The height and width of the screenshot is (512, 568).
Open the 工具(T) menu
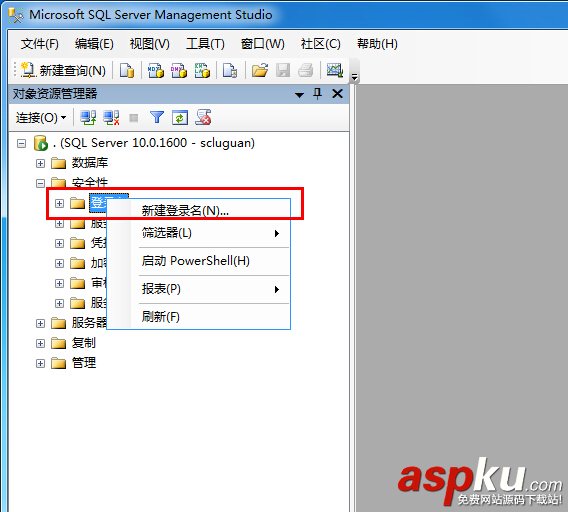coord(205,44)
